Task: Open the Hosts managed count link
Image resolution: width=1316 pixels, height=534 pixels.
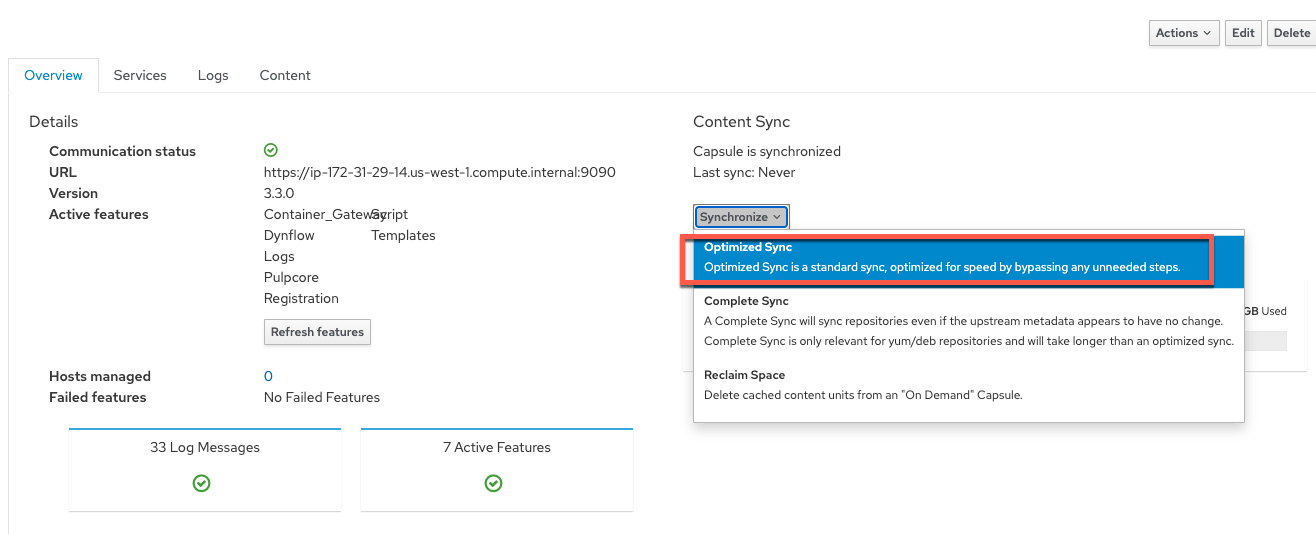Action: [x=268, y=376]
